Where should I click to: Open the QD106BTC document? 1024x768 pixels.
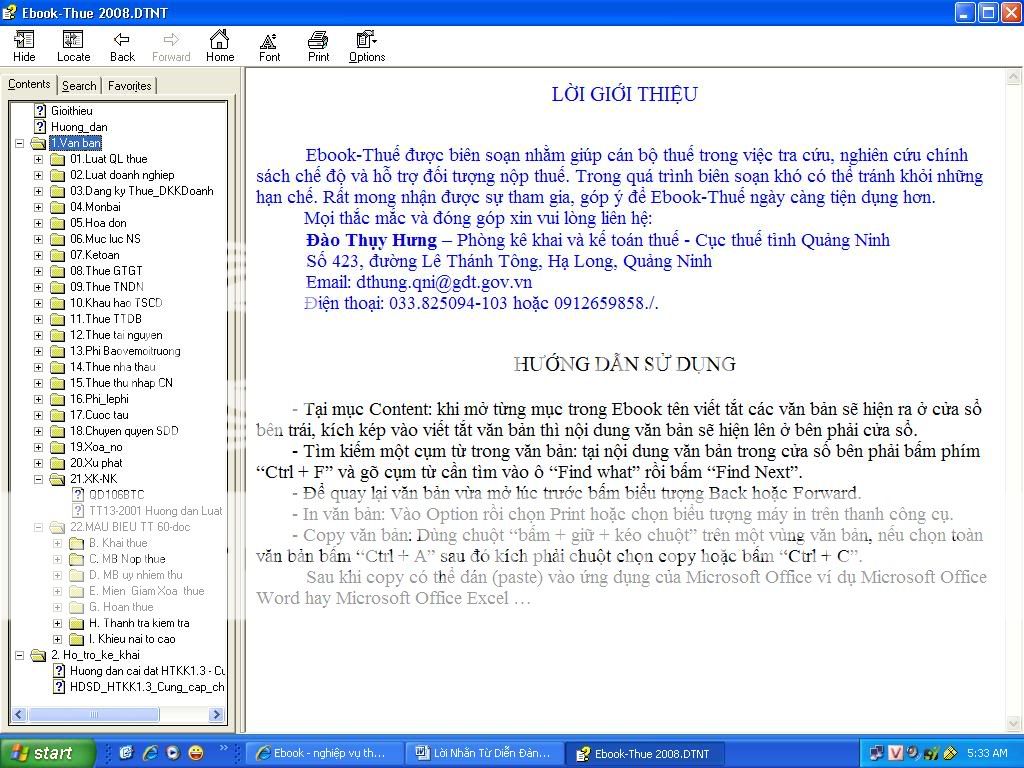coord(116,495)
